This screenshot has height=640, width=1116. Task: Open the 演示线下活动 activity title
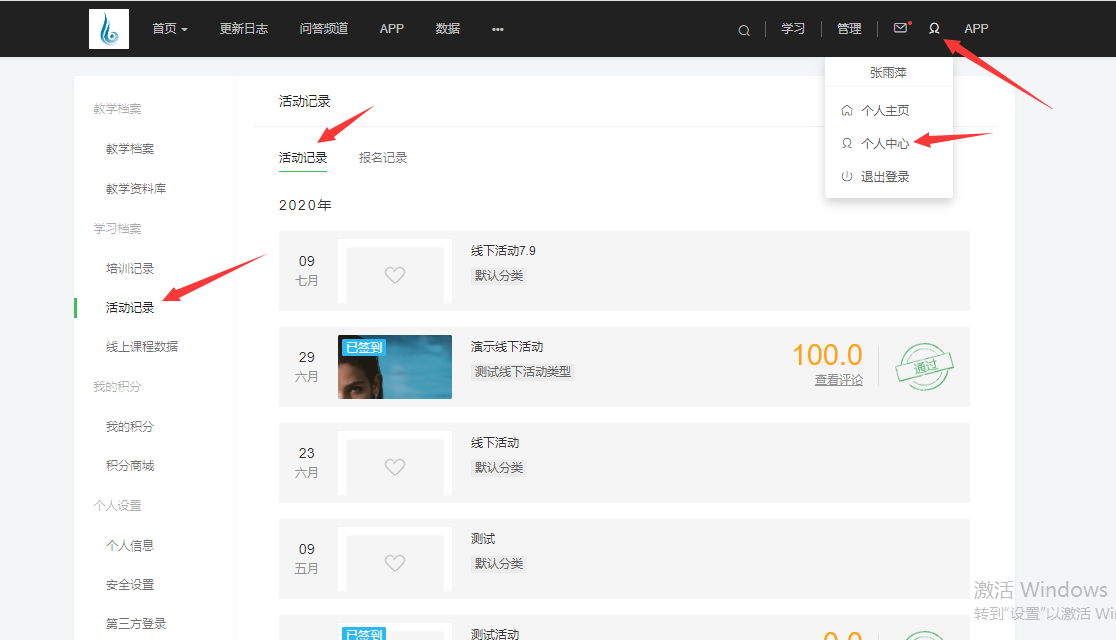507,347
